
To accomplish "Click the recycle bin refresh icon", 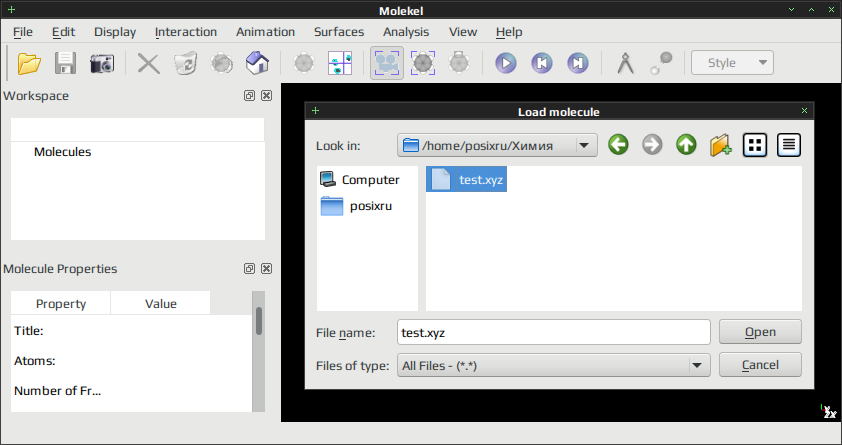I will tap(186, 63).
